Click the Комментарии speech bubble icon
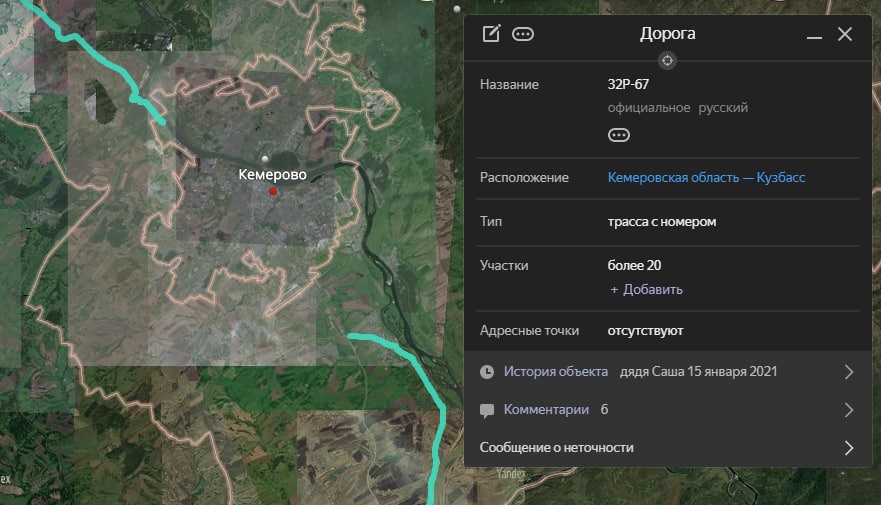Viewport: 881px width, 505px height. tap(487, 411)
